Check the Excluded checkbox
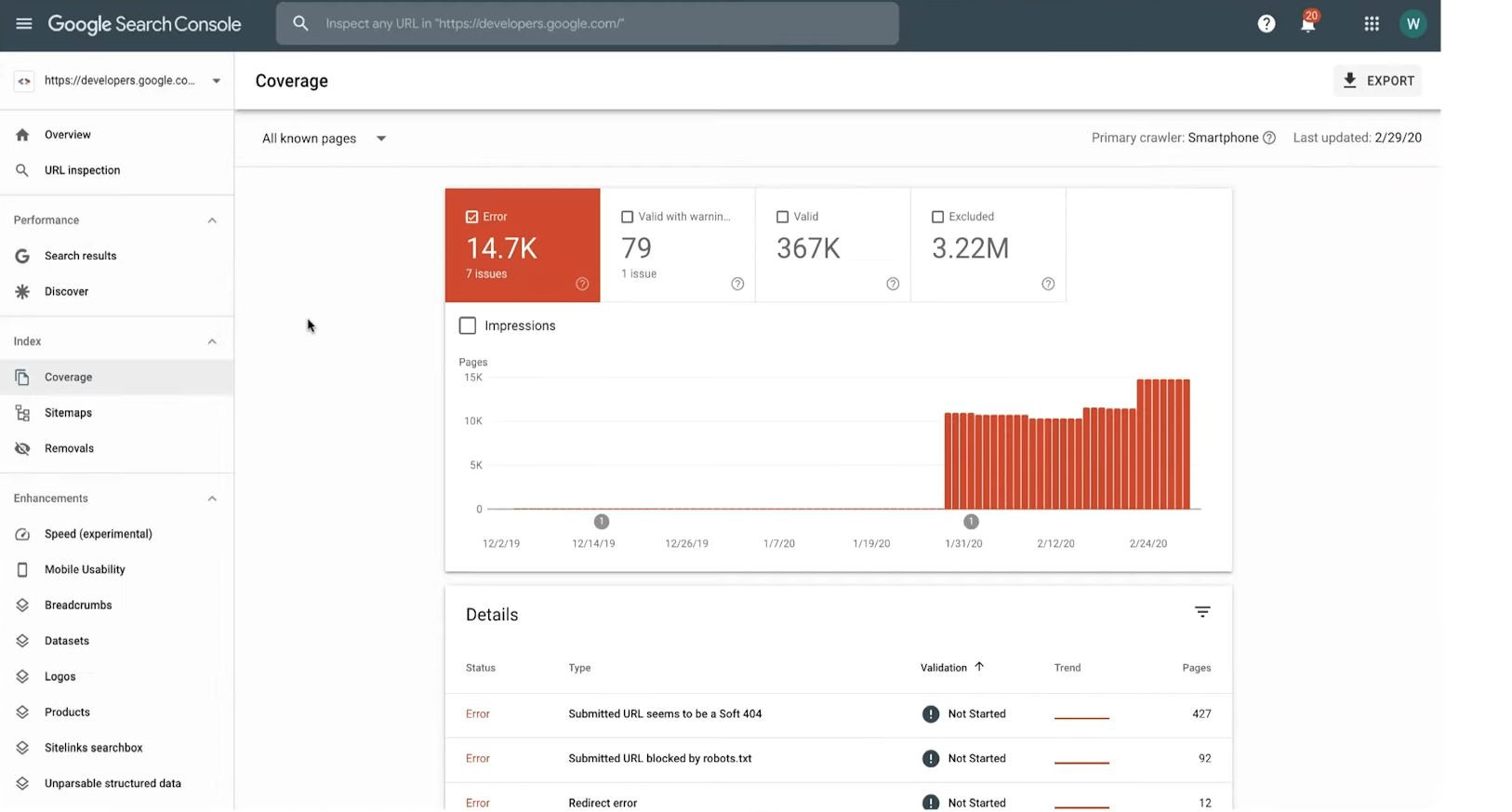Screen dimensions: 1512x812 937,217
